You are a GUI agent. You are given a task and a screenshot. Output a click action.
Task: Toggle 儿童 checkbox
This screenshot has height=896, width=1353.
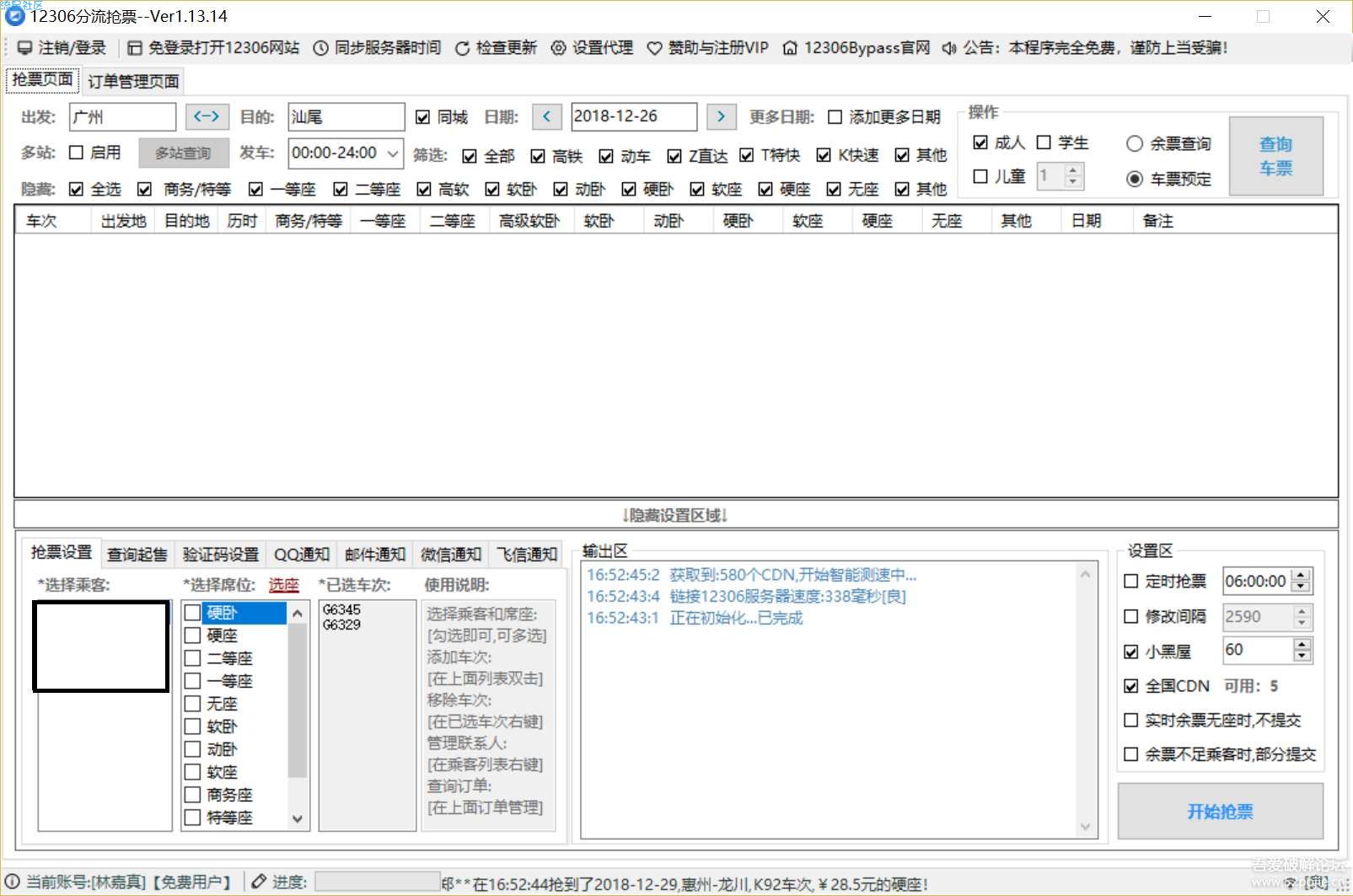(980, 176)
